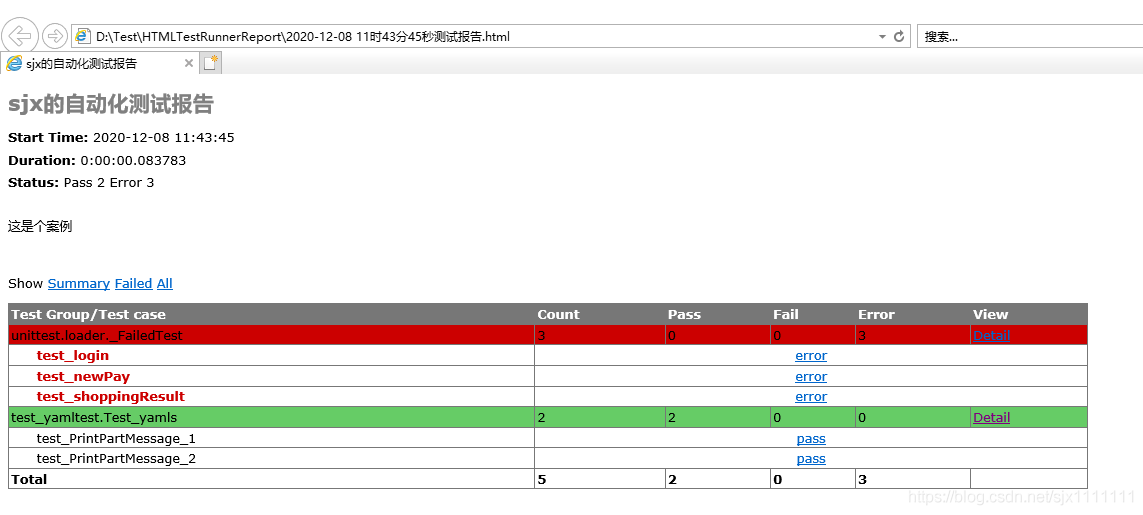Click the Duration value 0:00:00.083783
Image resolution: width=1143 pixels, height=515 pixels.
(133, 160)
